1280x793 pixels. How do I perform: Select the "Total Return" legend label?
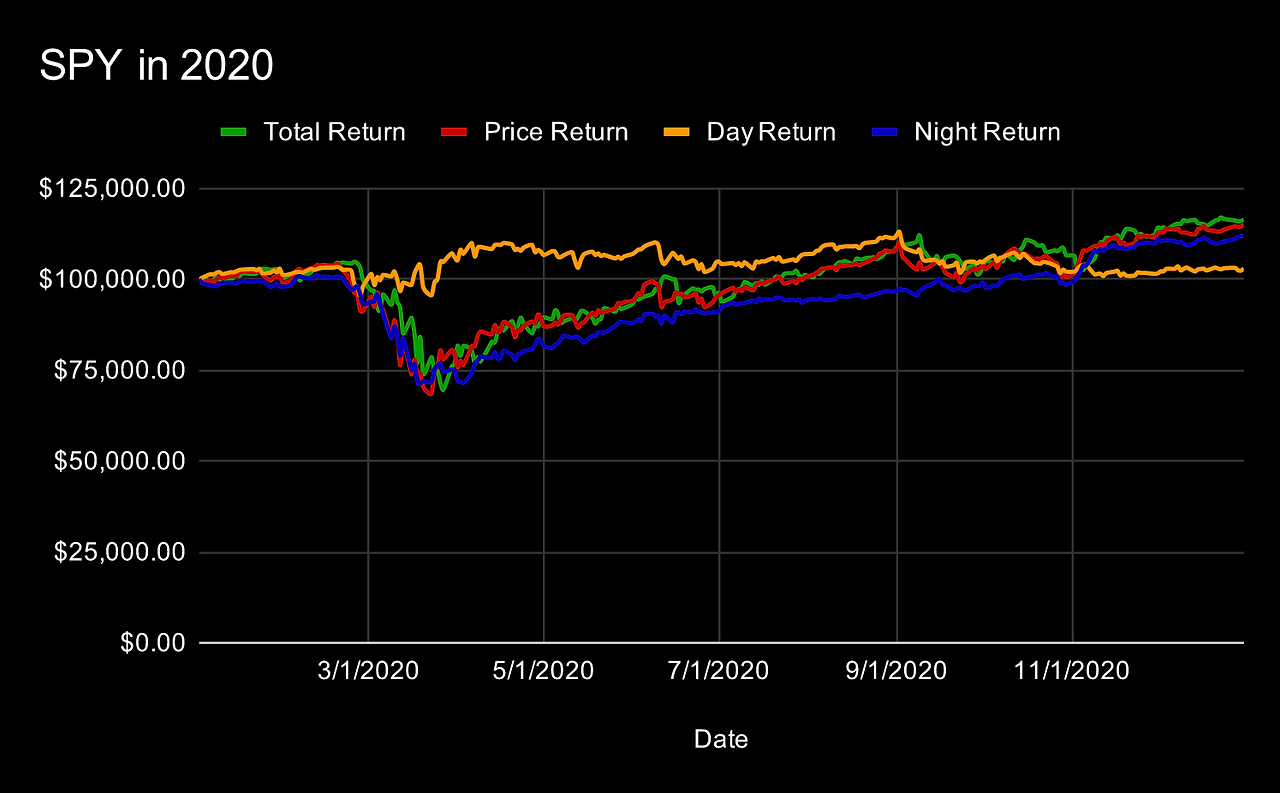[x=334, y=132]
